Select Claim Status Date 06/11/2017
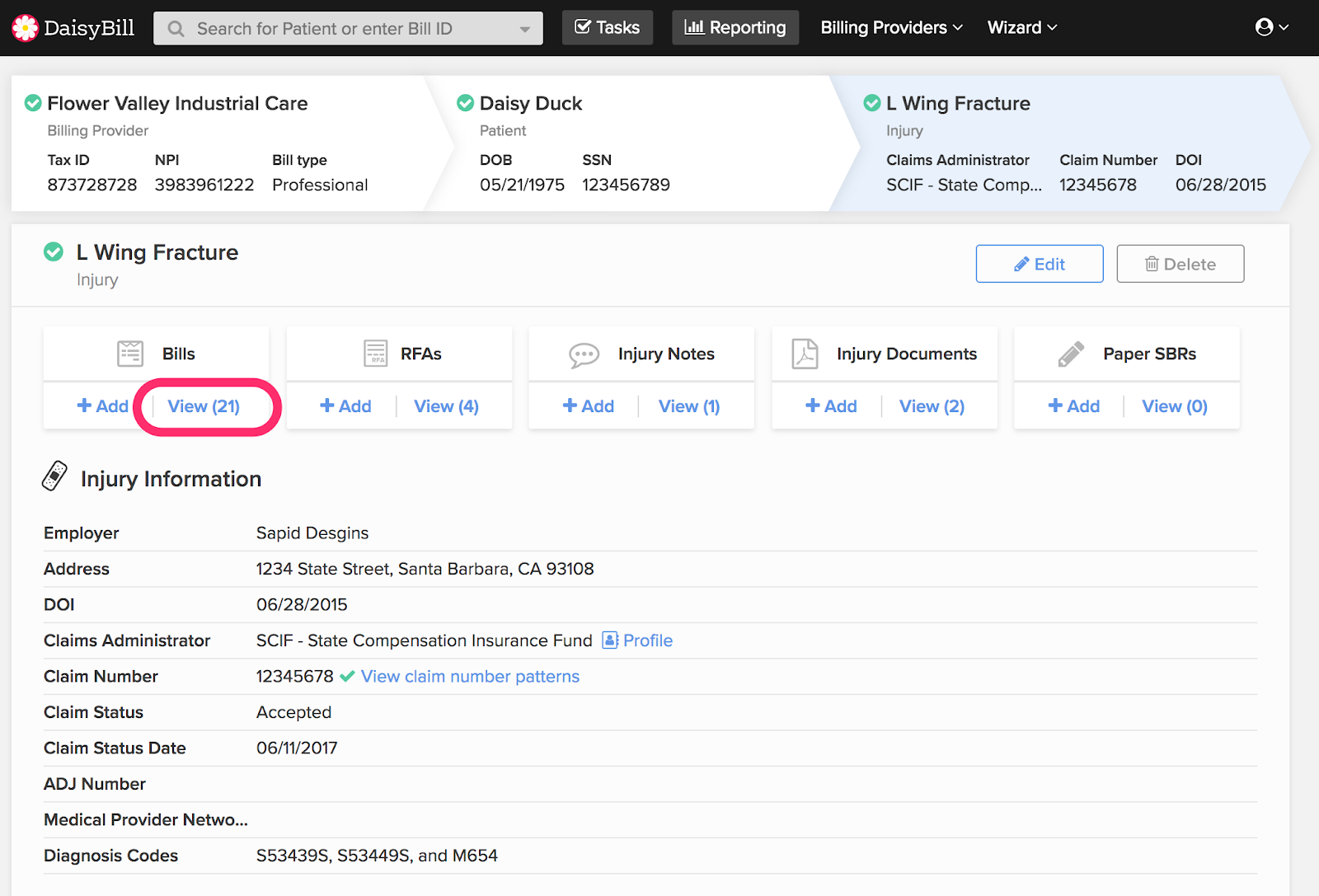The image size is (1319, 896). click(x=297, y=748)
